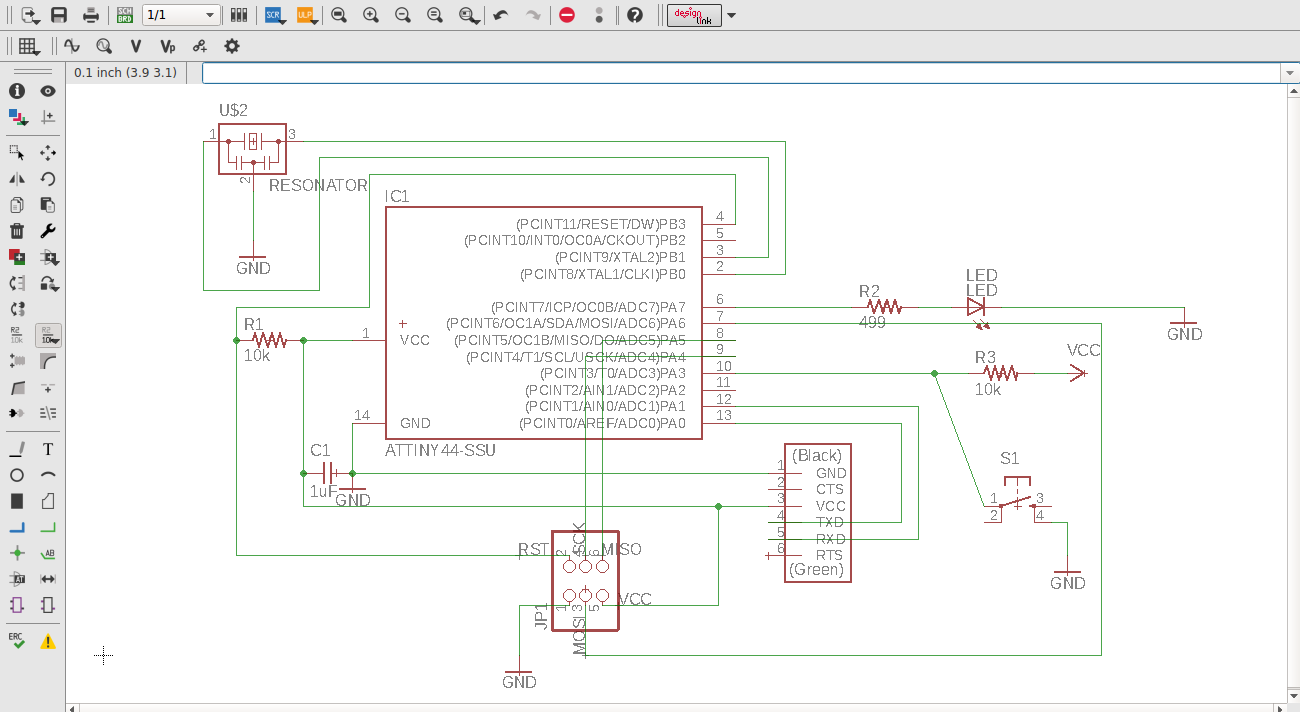Click the Save icon in toolbar
1300x712 pixels.
click(x=59, y=15)
